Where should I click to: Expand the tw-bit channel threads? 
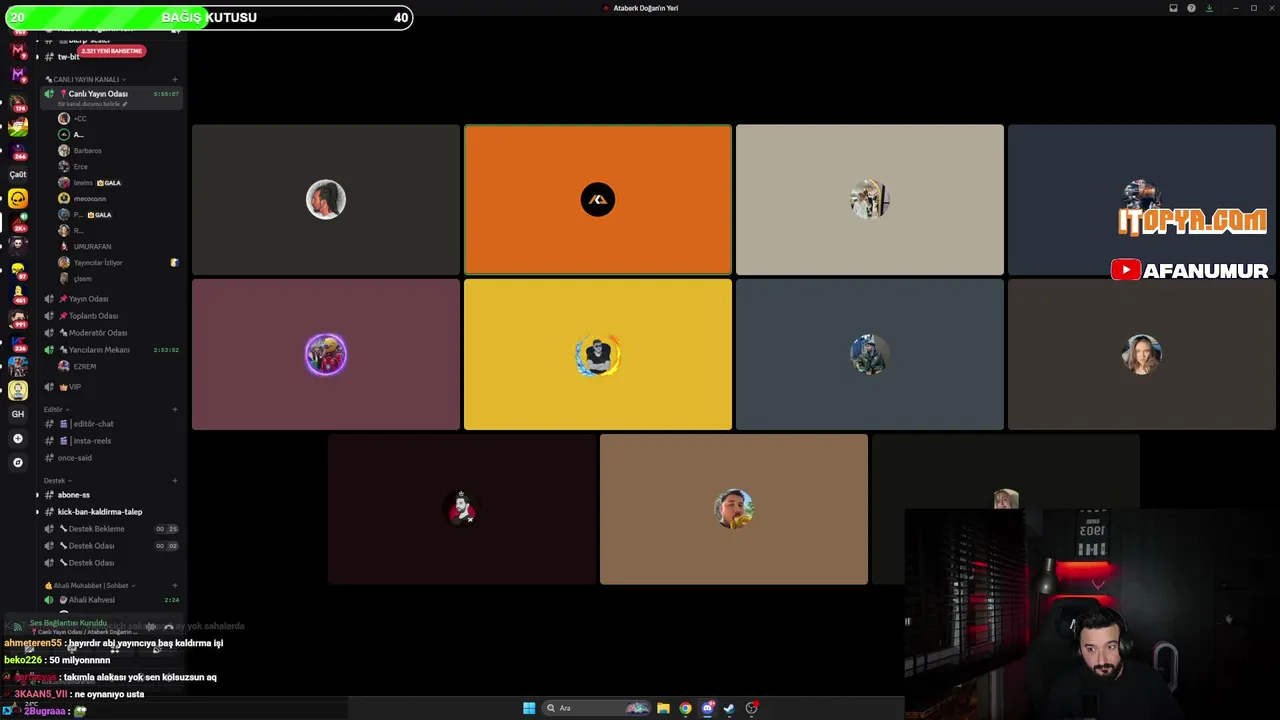37,57
